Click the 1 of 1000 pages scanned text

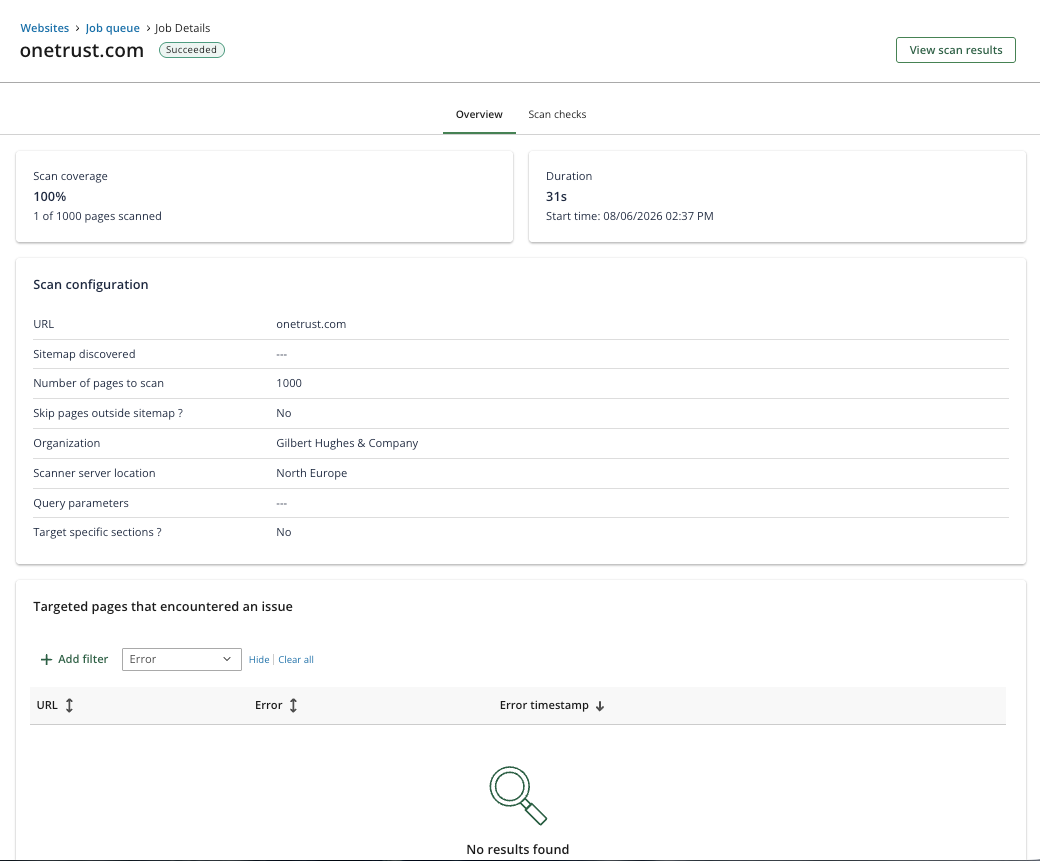point(98,216)
